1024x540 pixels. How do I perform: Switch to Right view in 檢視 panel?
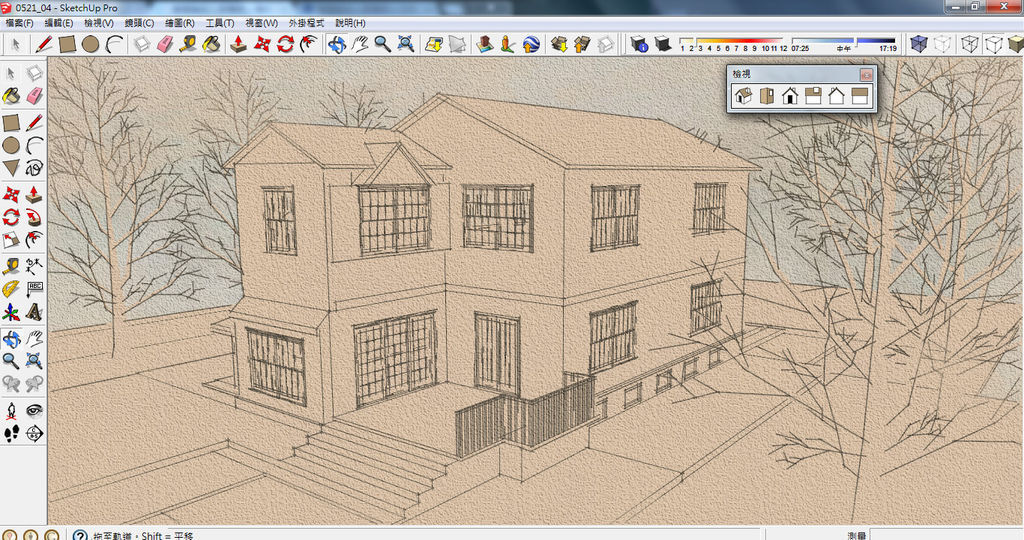point(813,97)
